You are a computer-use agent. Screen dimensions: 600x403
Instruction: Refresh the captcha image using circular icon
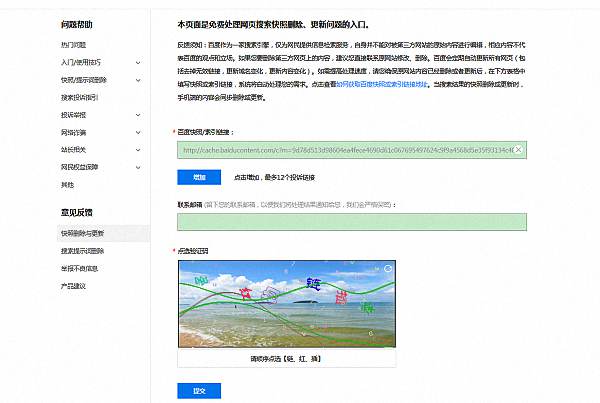(388, 269)
